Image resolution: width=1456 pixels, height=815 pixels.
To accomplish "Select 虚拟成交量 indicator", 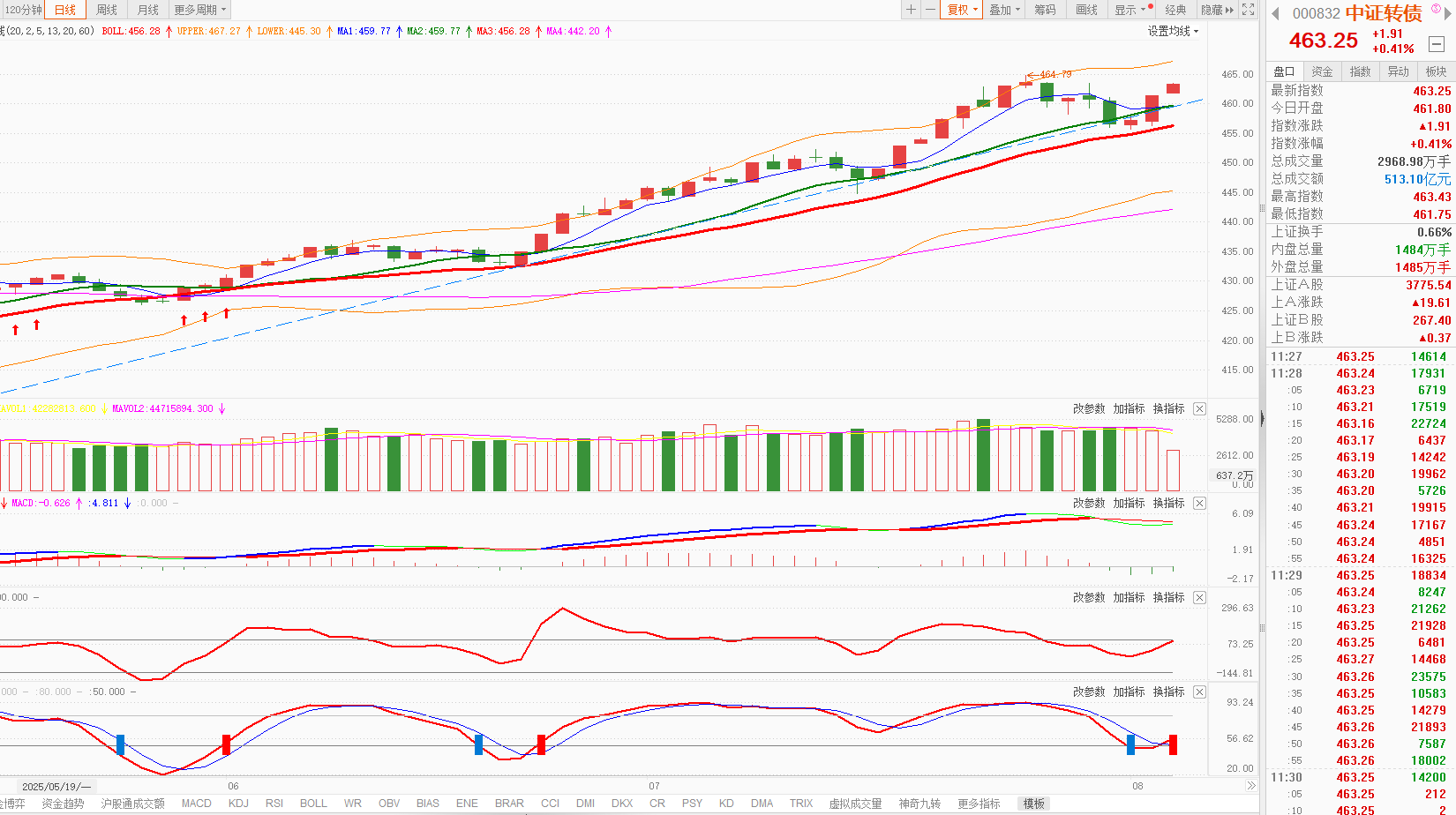I will click(855, 804).
